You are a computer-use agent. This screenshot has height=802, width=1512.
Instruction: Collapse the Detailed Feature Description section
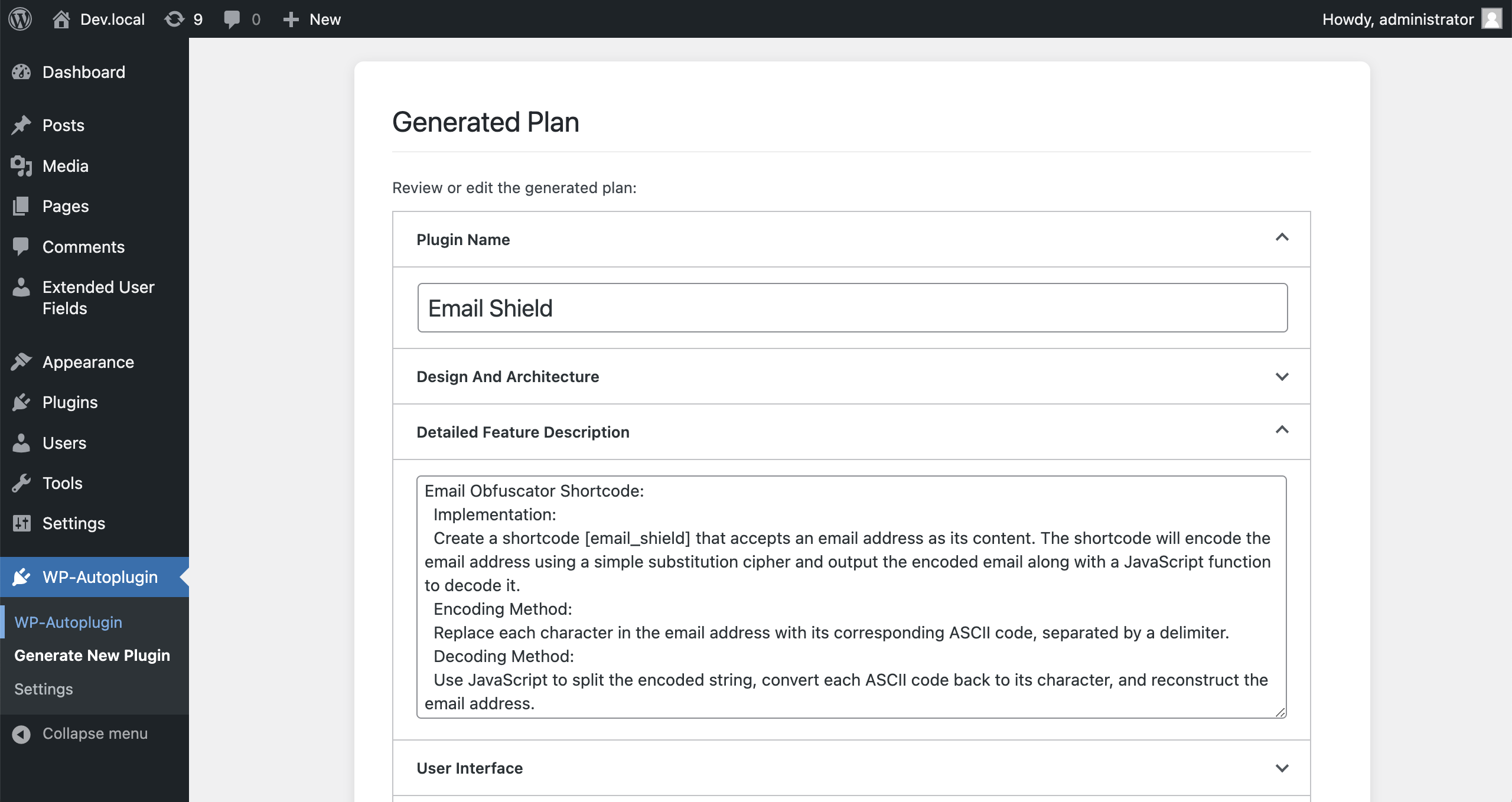(1282, 430)
